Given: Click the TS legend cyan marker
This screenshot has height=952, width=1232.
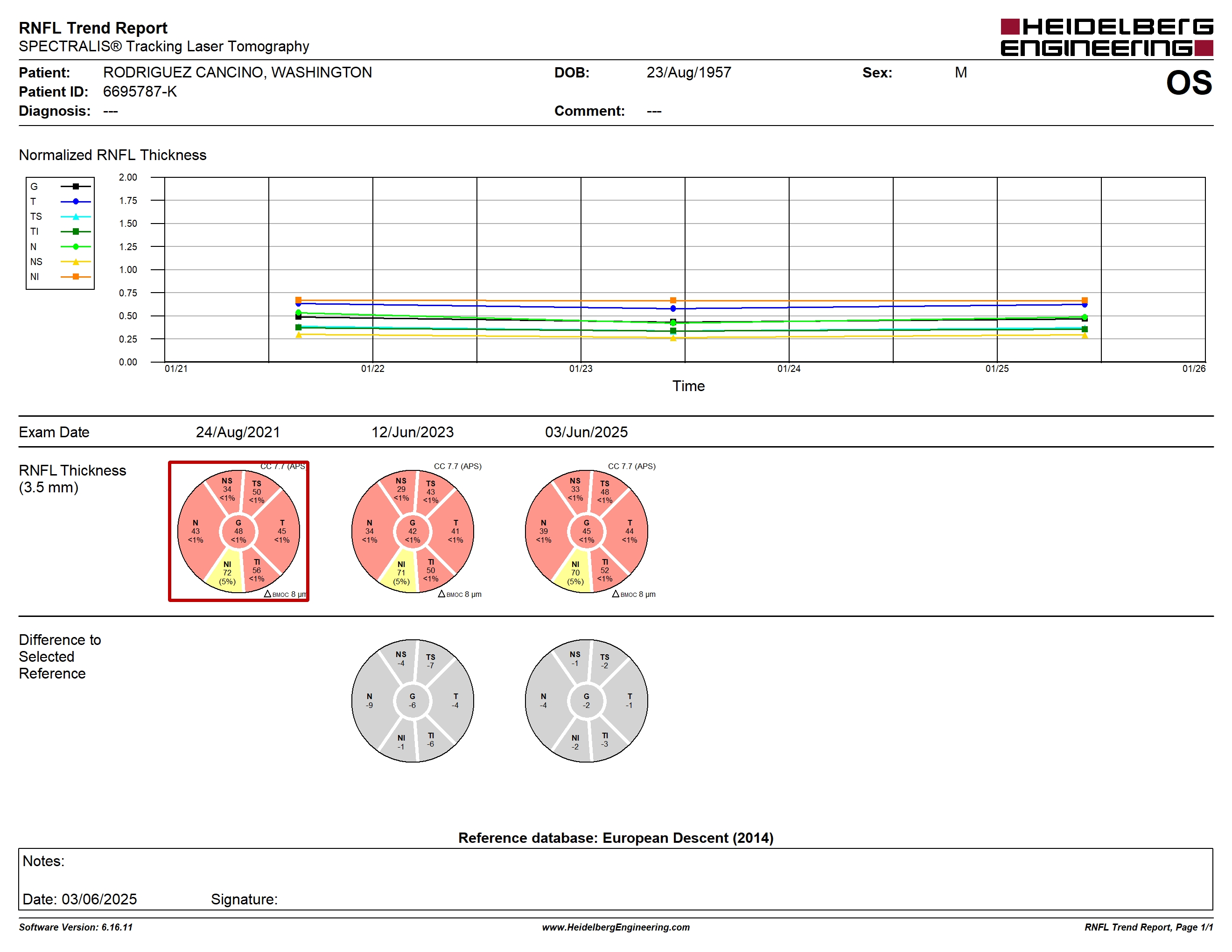Looking at the screenshot, I should 76,217.
